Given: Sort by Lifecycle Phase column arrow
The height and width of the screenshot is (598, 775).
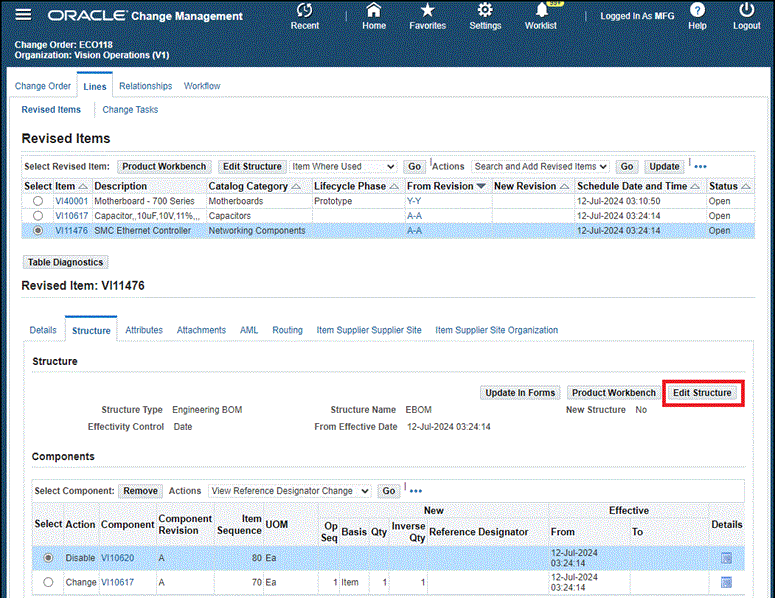Looking at the screenshot, I should [394, 186].
